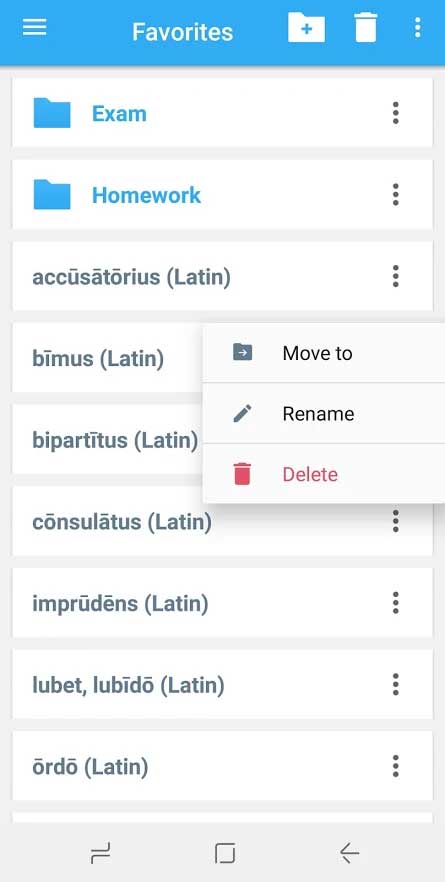Tap the new folder icon in header
The width and height of the screenshot is (445, 882).
click(306, 27)
